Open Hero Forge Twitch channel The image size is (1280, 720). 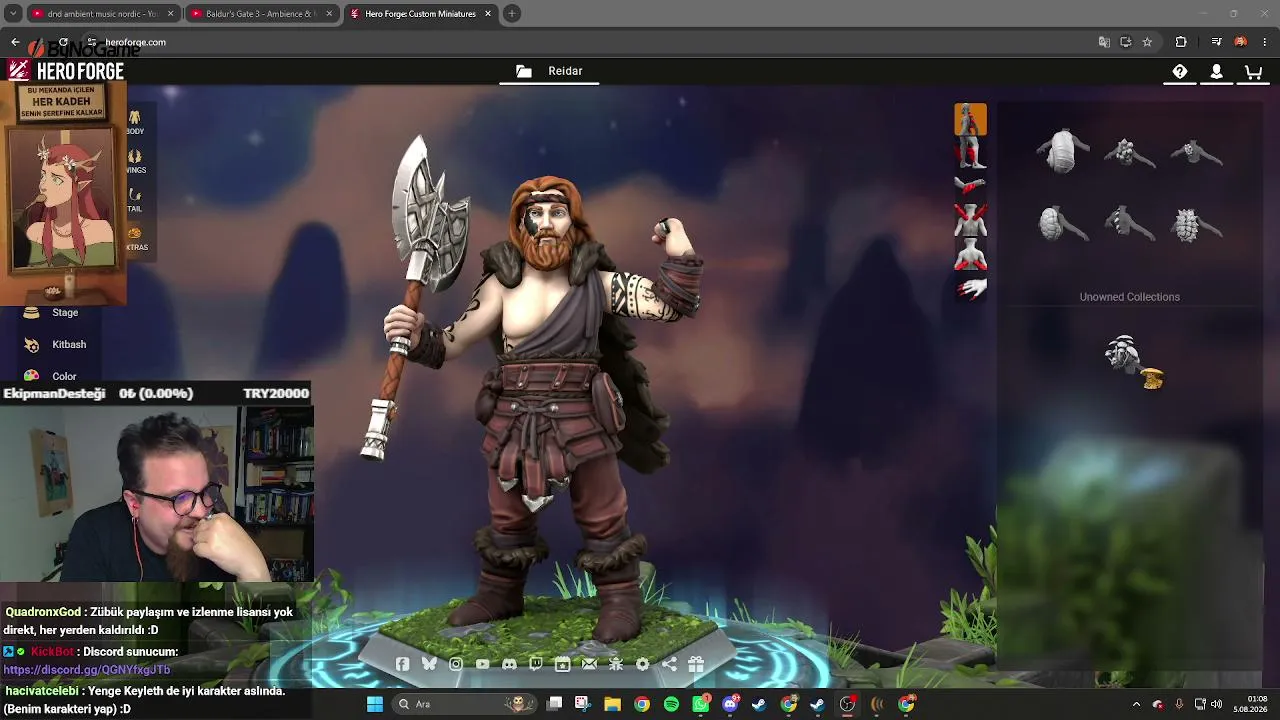[x=536, y=664]
